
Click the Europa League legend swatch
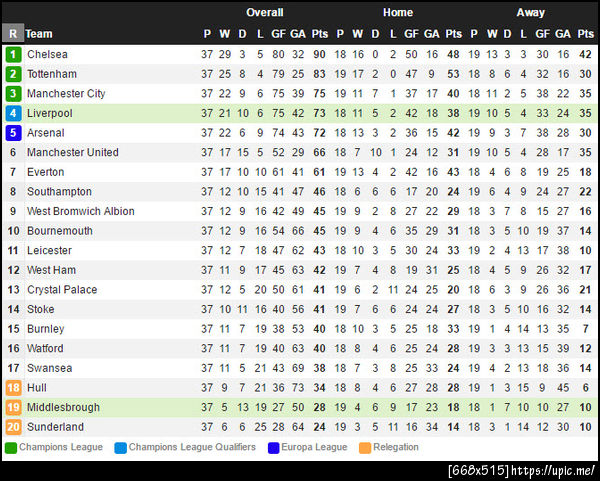[274, 447]
